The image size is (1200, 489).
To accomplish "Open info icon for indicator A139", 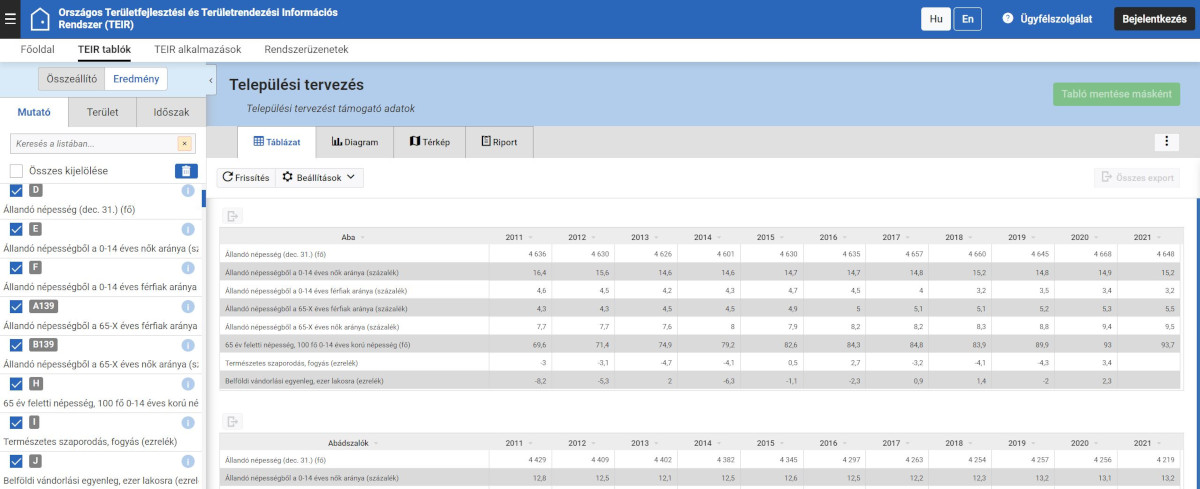I will click(x=187, y=306).
